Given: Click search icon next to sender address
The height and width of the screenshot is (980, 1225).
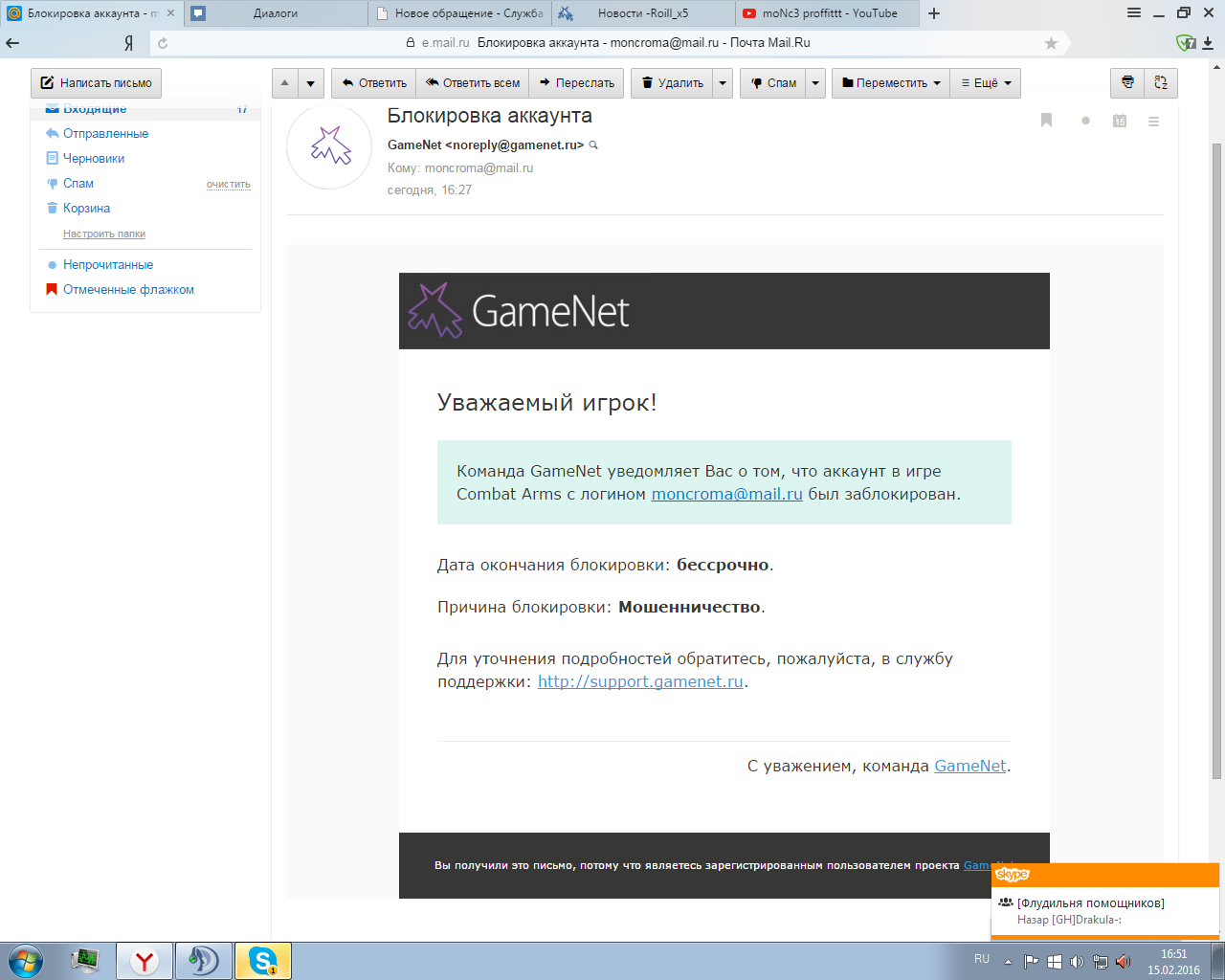Looking at the screenshot, I should (593, 145).
